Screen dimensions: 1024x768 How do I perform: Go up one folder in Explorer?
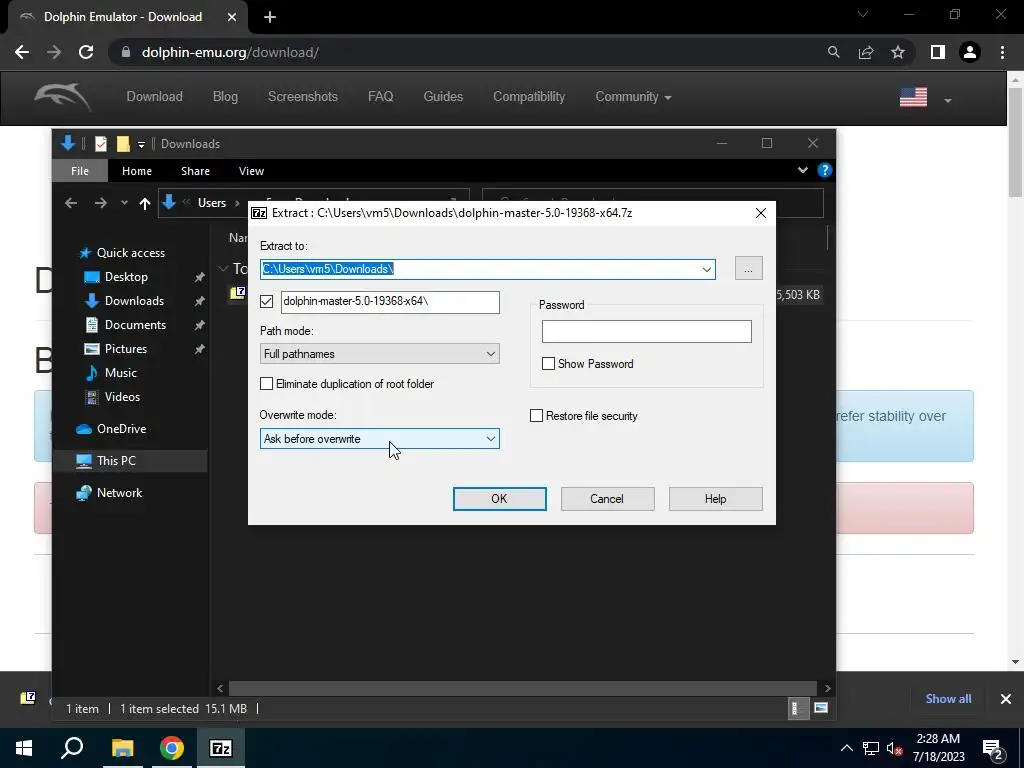(145, 204)
